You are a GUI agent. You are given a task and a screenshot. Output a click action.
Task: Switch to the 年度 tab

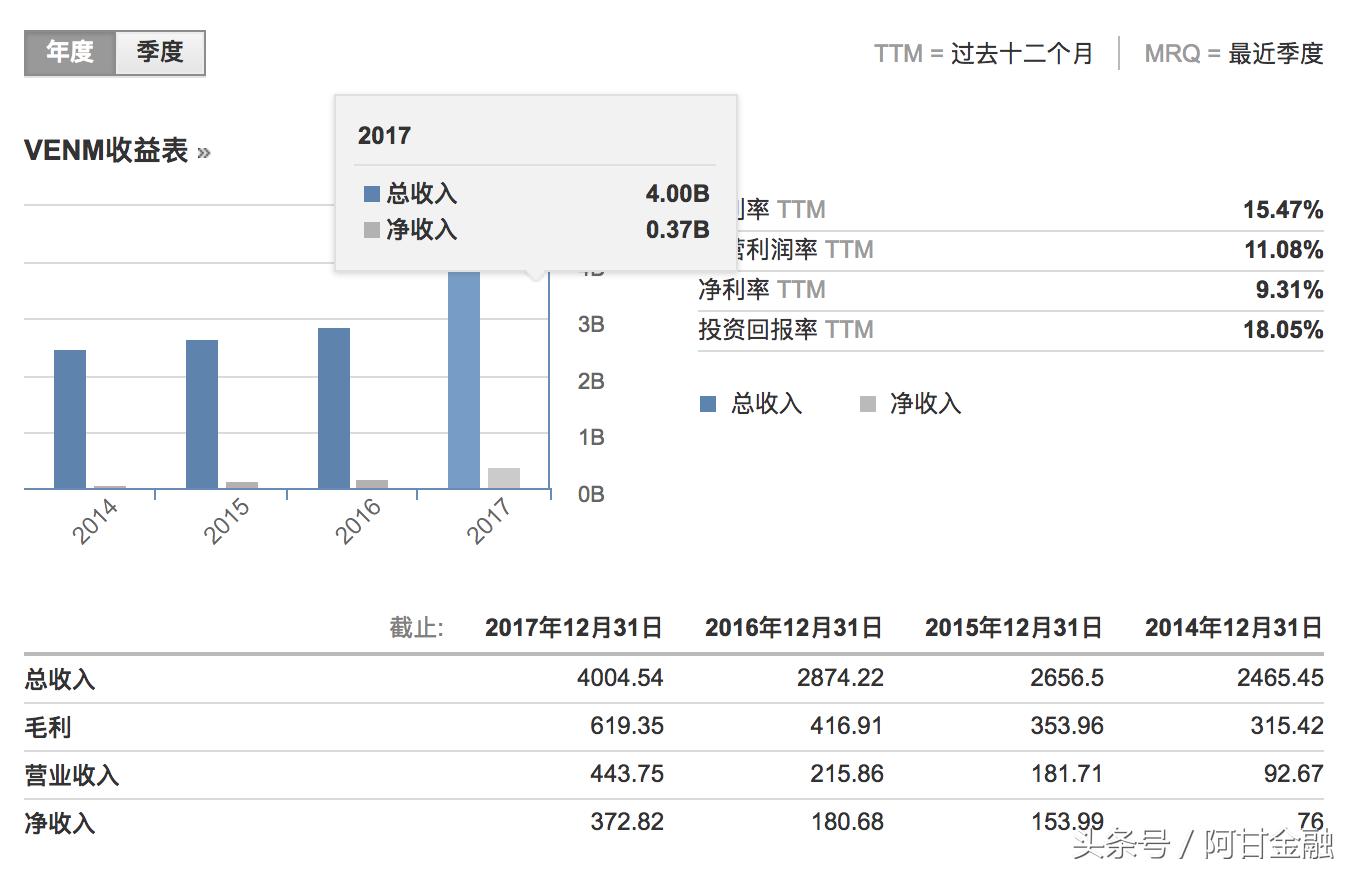pyautogui.click(x=67, y=52)
